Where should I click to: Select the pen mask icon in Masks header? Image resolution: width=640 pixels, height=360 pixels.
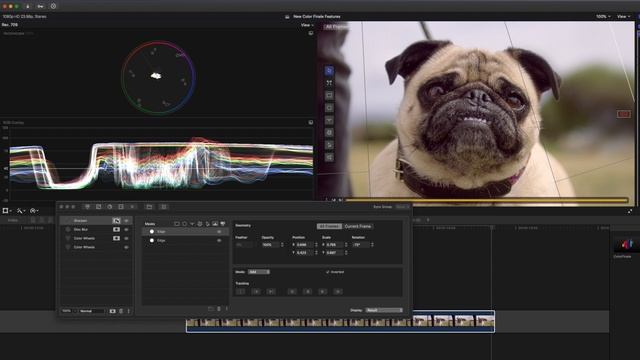coord(207,224)
